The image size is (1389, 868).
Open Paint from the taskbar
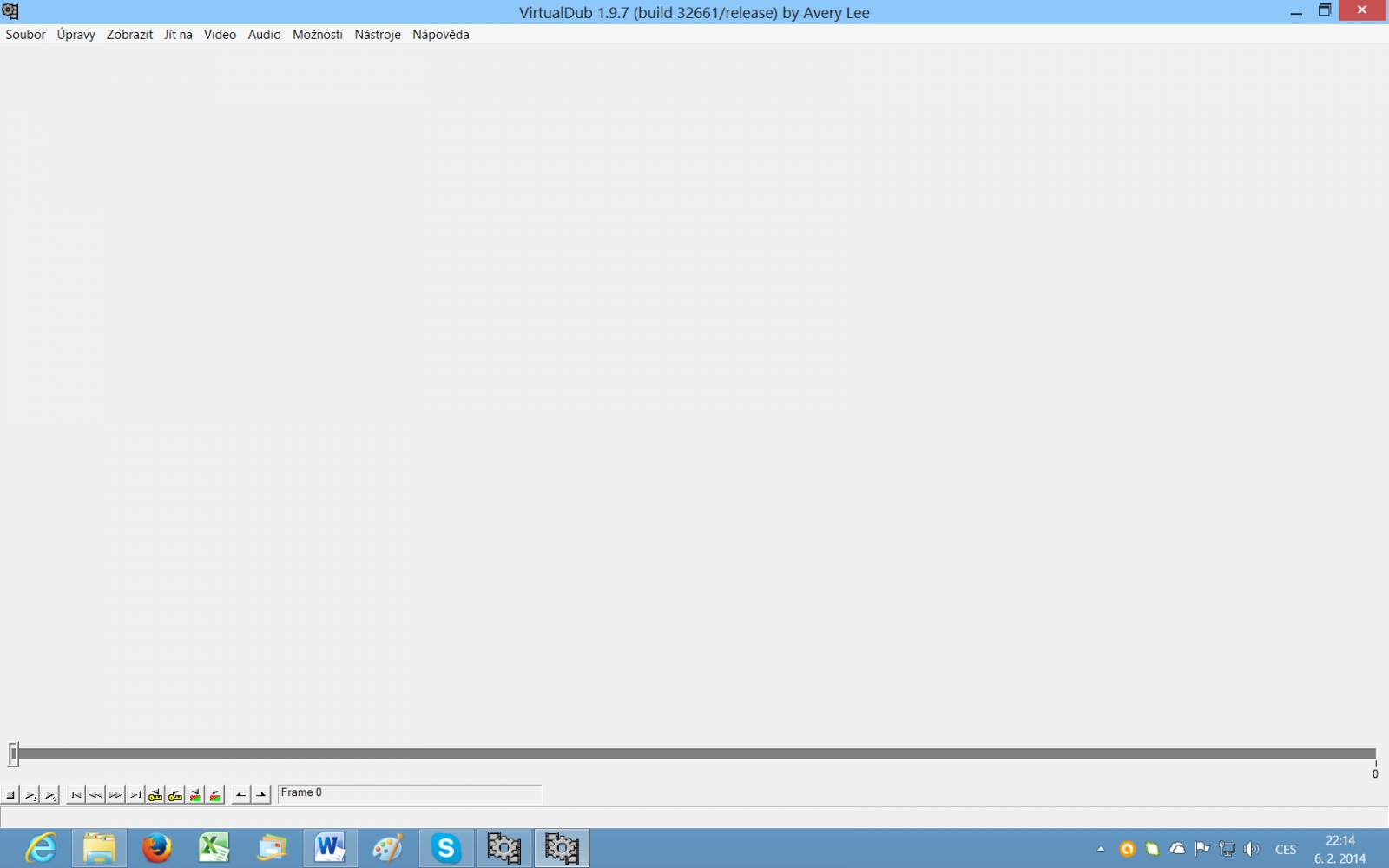pyautogui.click(x=388, y=848)
